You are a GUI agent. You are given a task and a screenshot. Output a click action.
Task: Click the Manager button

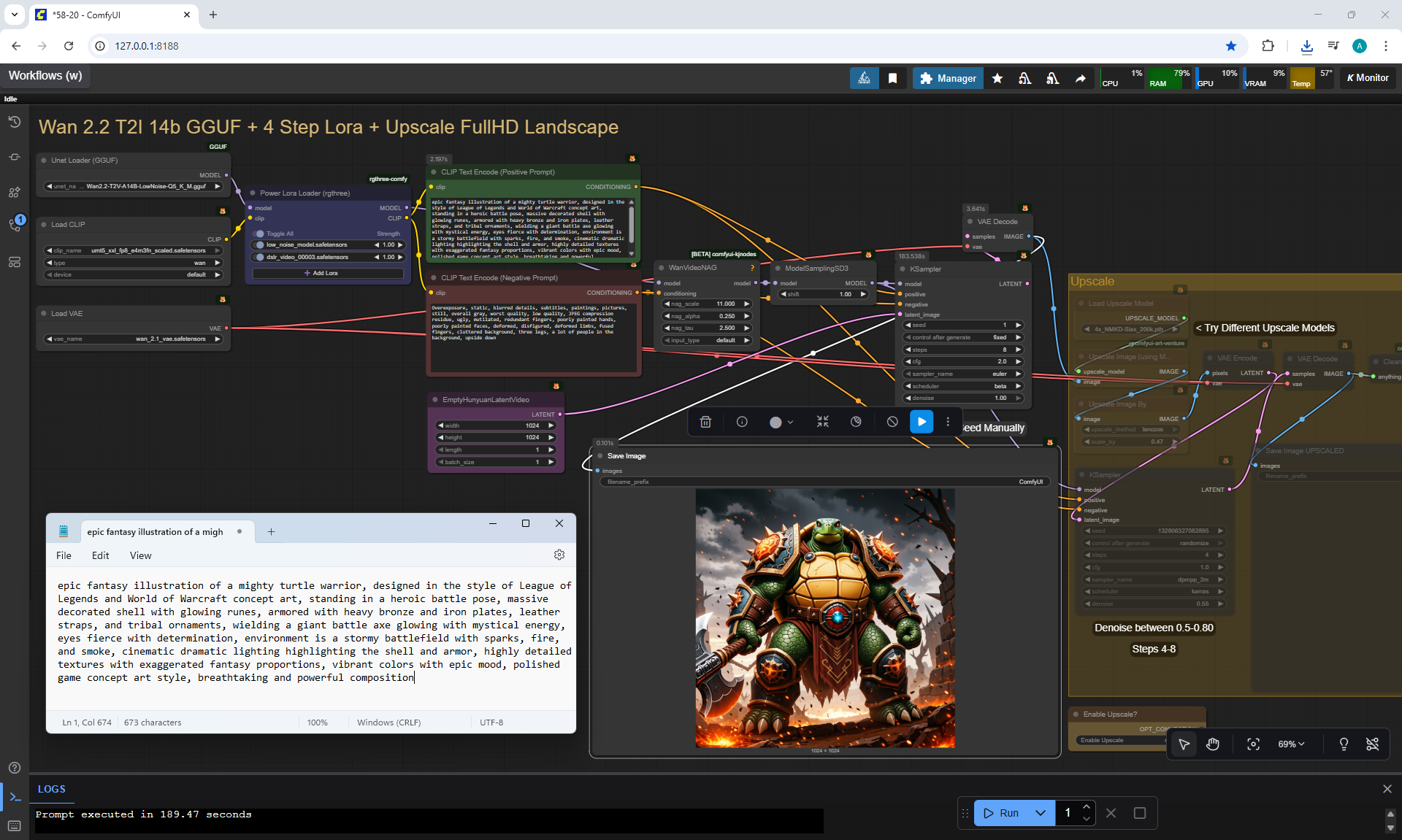[x=948, y=78]
